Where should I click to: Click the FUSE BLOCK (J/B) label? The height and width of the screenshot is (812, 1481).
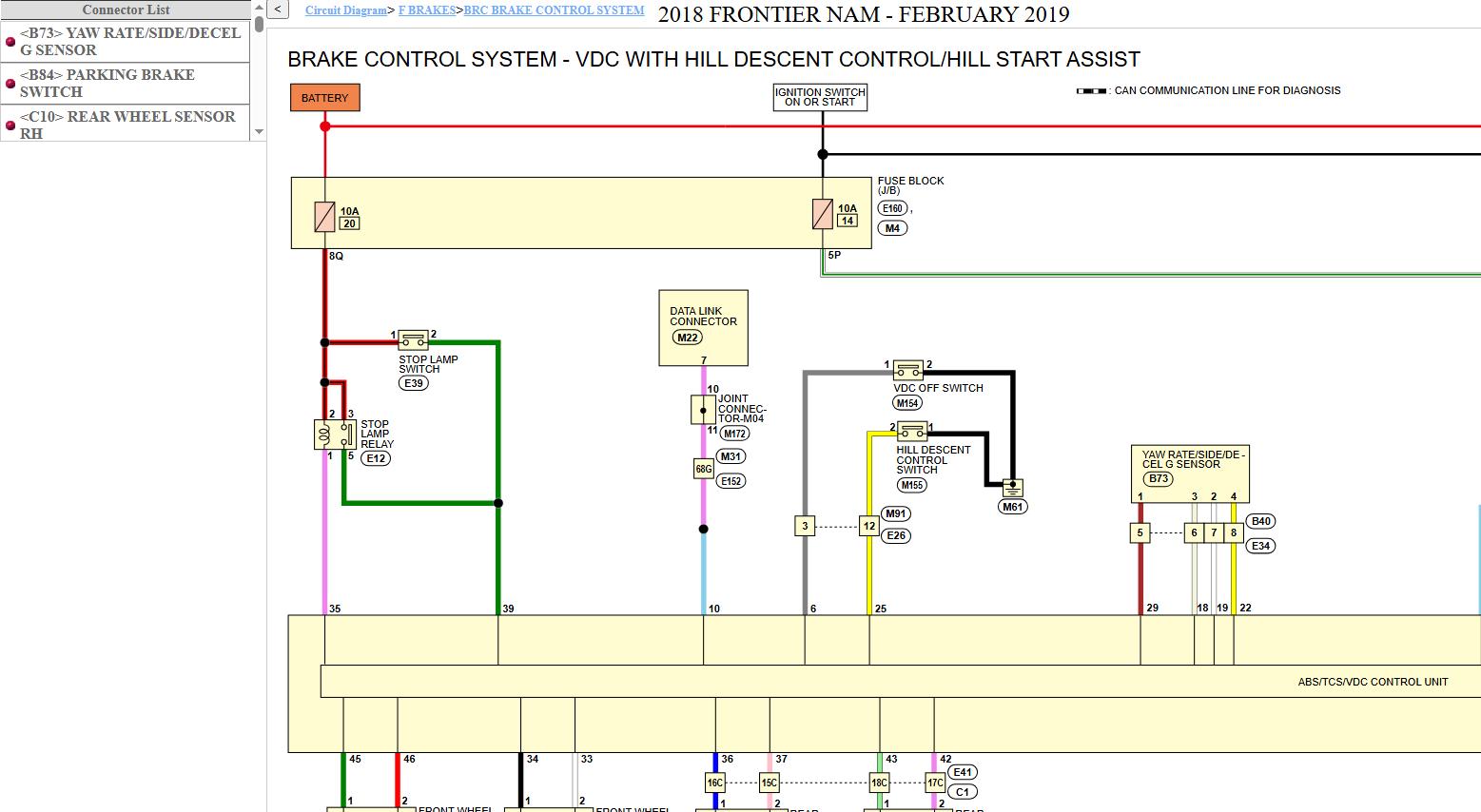point(910,185)
